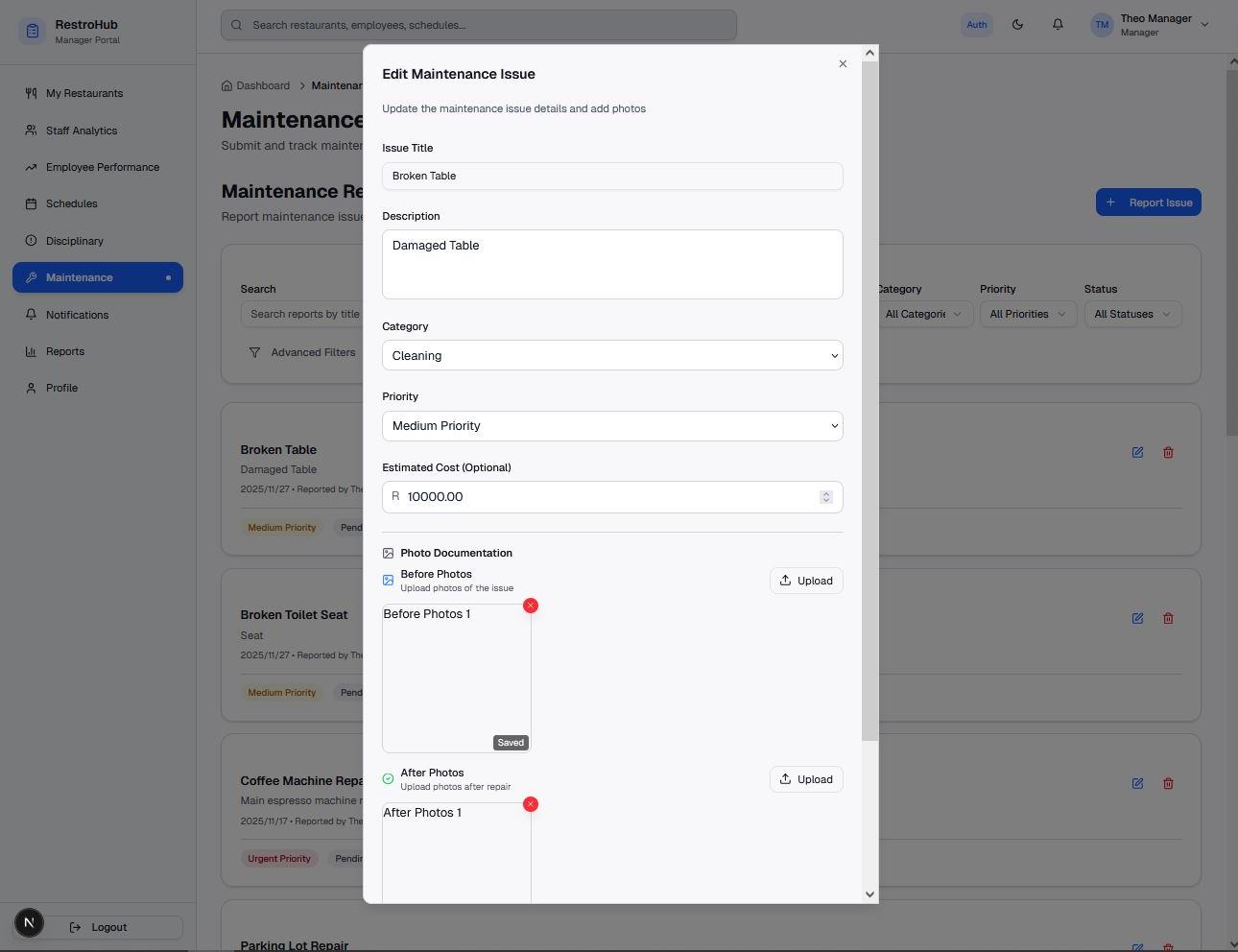
Task: Click the Estimated Cost stepper arrows
Action: tap(825, 497)
